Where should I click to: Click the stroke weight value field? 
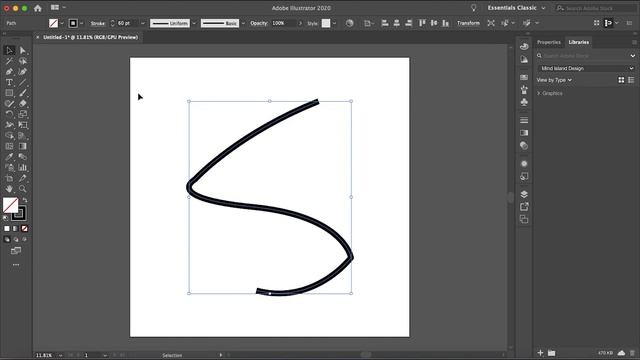(127, 23)
